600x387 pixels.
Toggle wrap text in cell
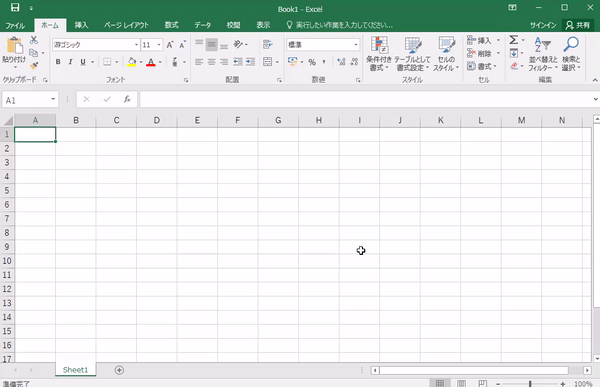click(x=267, y=44)
